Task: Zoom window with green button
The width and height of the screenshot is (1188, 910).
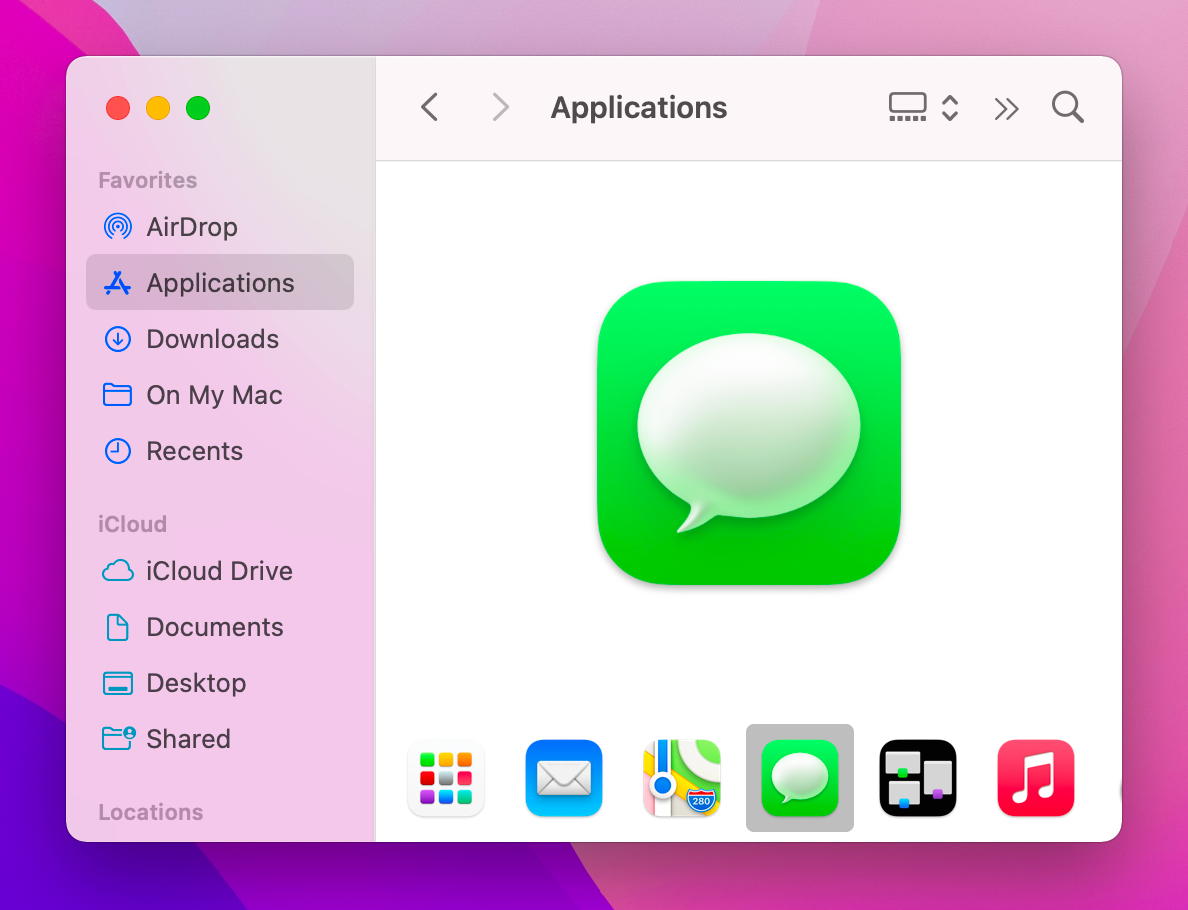Action: (198, 108)
